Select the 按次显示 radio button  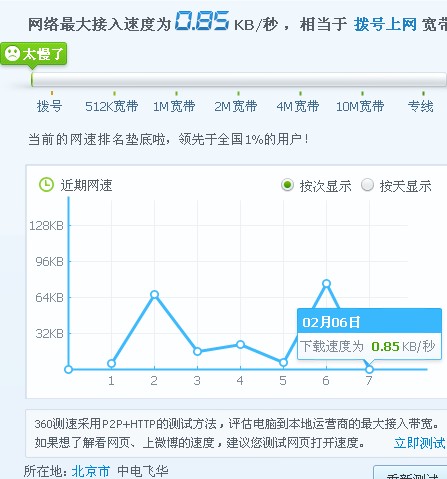pos(287,185)
